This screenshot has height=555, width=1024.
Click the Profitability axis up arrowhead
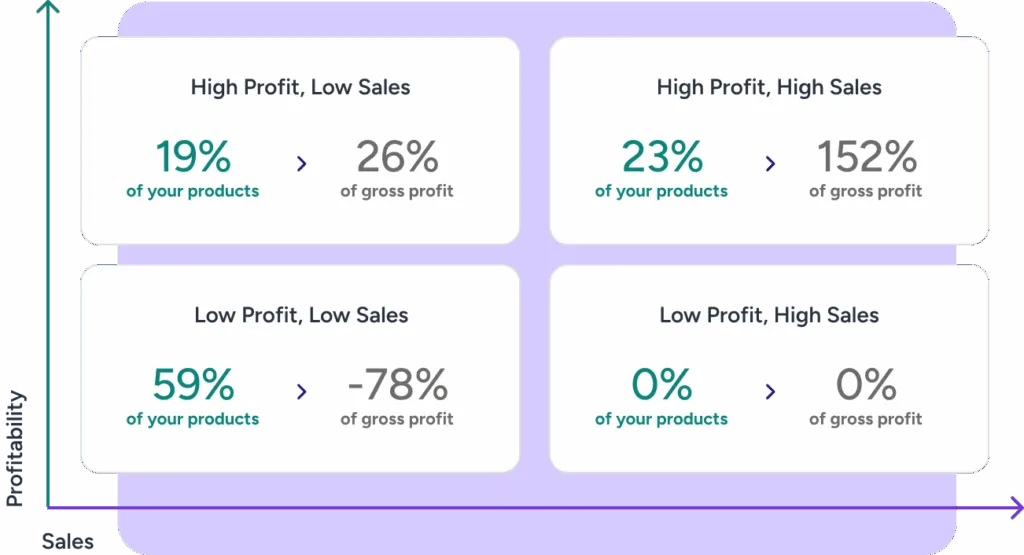pyautogui.click(x=49, y=7)
